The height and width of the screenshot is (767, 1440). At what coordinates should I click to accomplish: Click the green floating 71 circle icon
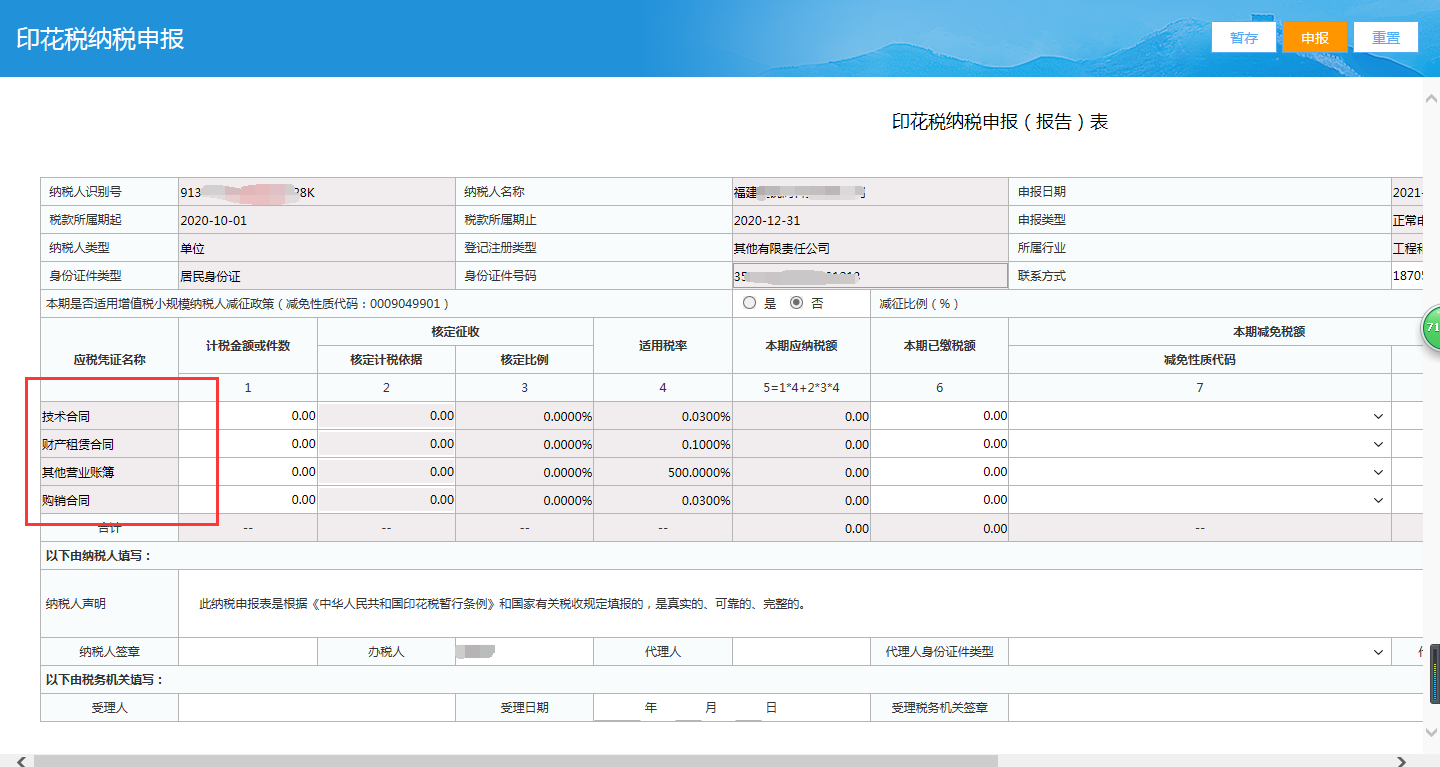tap(1431, 329)
